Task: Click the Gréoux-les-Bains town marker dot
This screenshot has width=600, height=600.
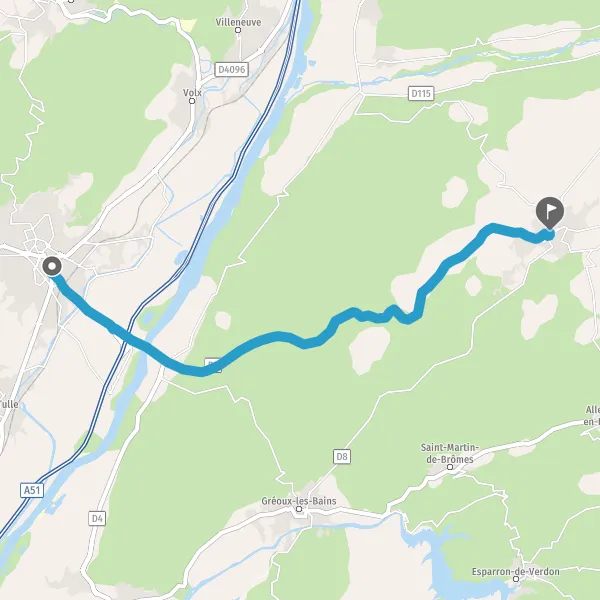Action: (299, 509)
